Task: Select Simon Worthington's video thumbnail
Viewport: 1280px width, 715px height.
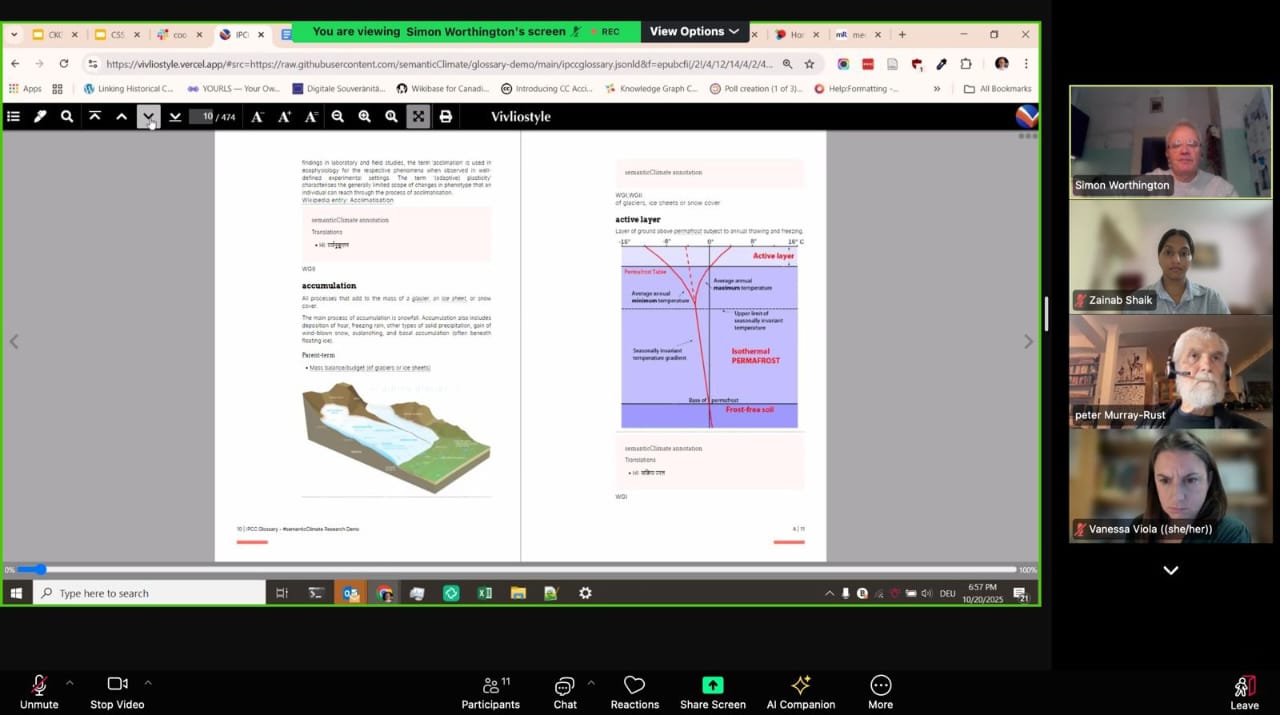Action: click(x=1170, y=141)
